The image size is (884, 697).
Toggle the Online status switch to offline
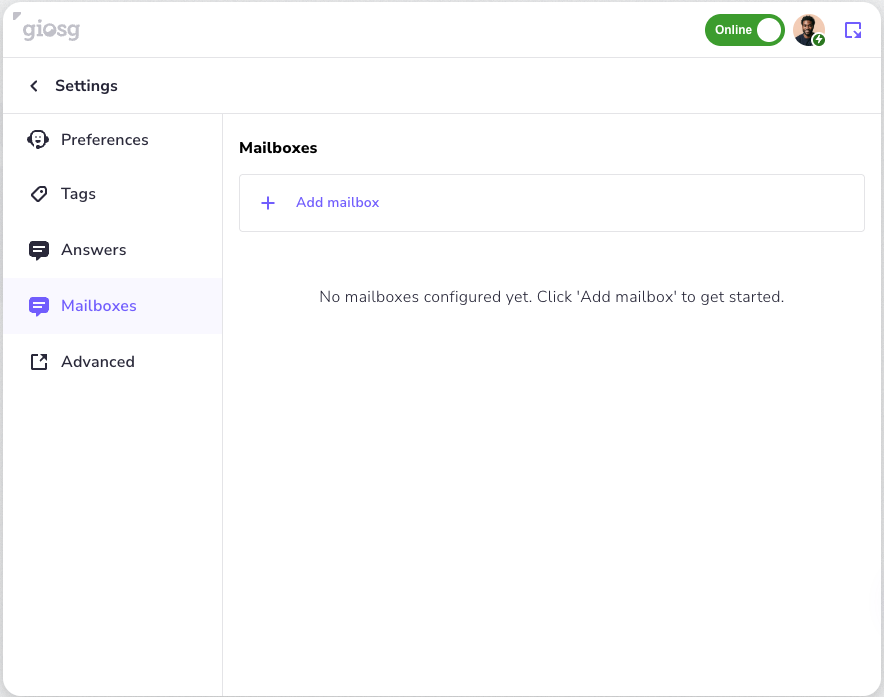(x=745, y=30)
